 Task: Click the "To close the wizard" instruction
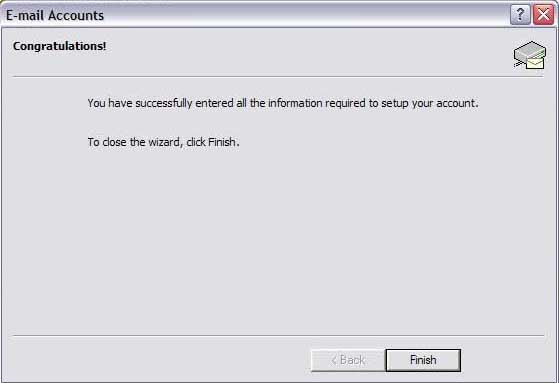click(x=163, y=142)
